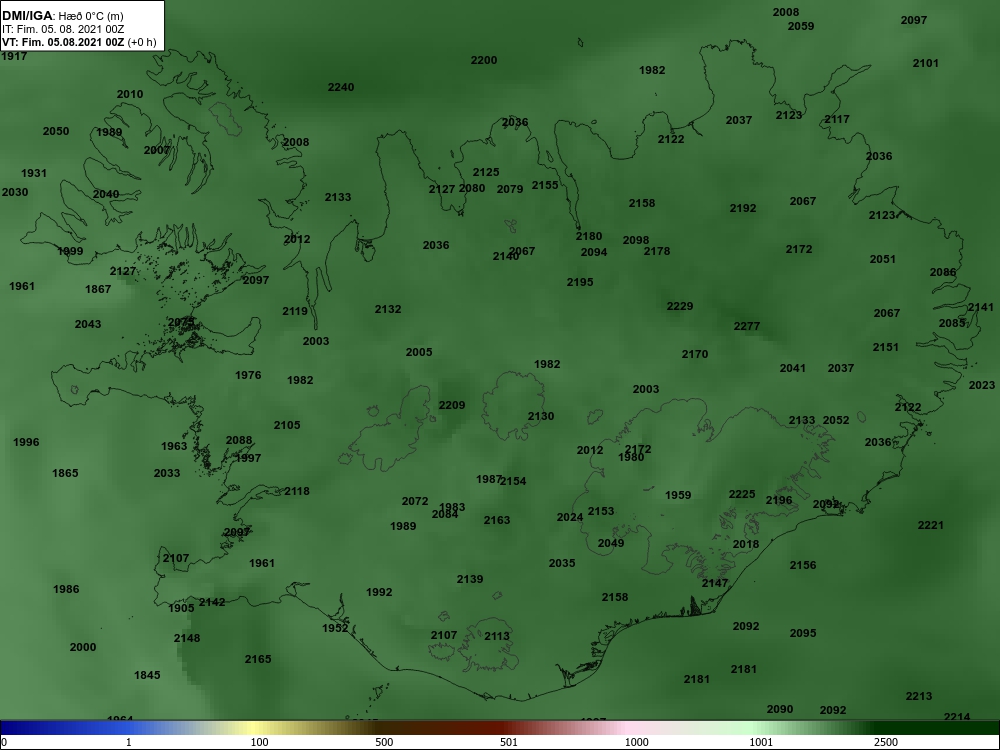
Task: Select the 2041 value label
Action: tap(792, 369)
